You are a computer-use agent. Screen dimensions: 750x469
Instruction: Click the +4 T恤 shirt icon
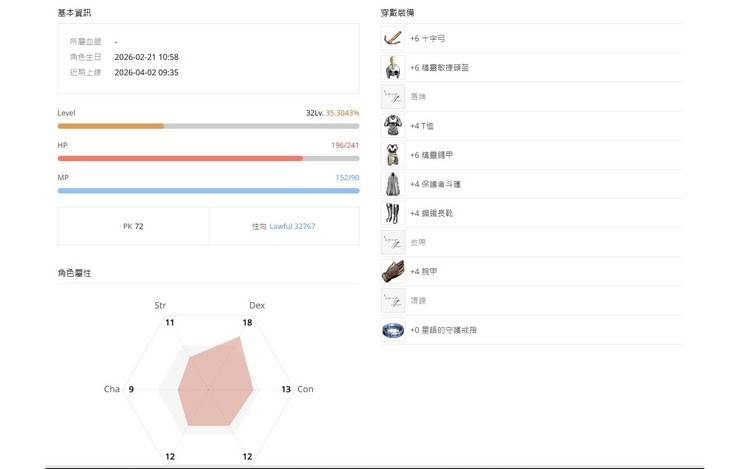pos(393,126)
